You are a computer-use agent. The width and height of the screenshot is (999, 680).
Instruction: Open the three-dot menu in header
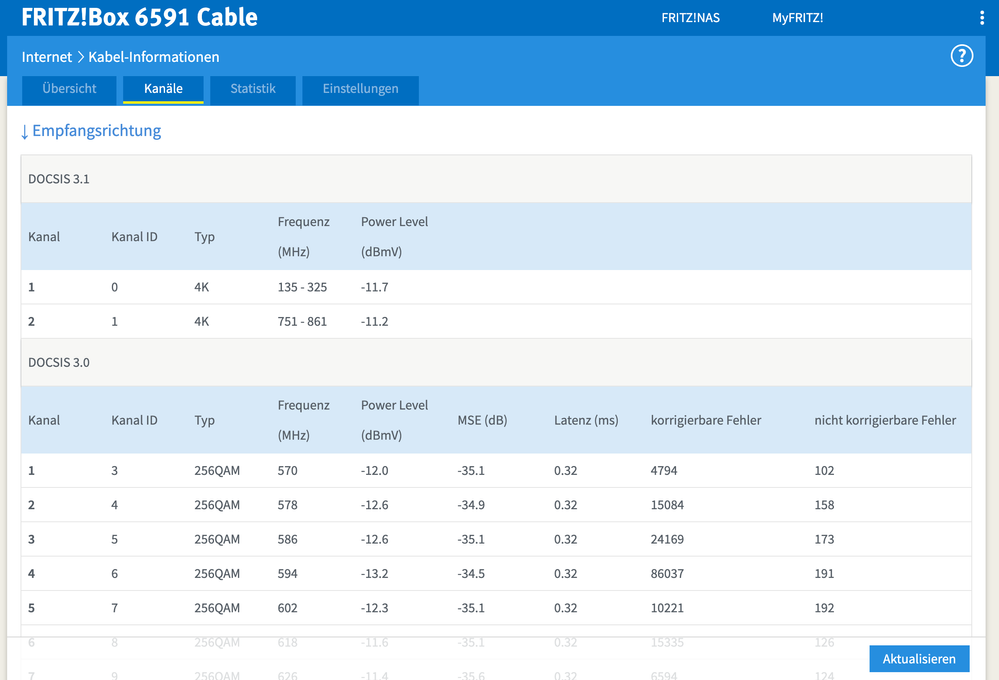tap(982, 18)
